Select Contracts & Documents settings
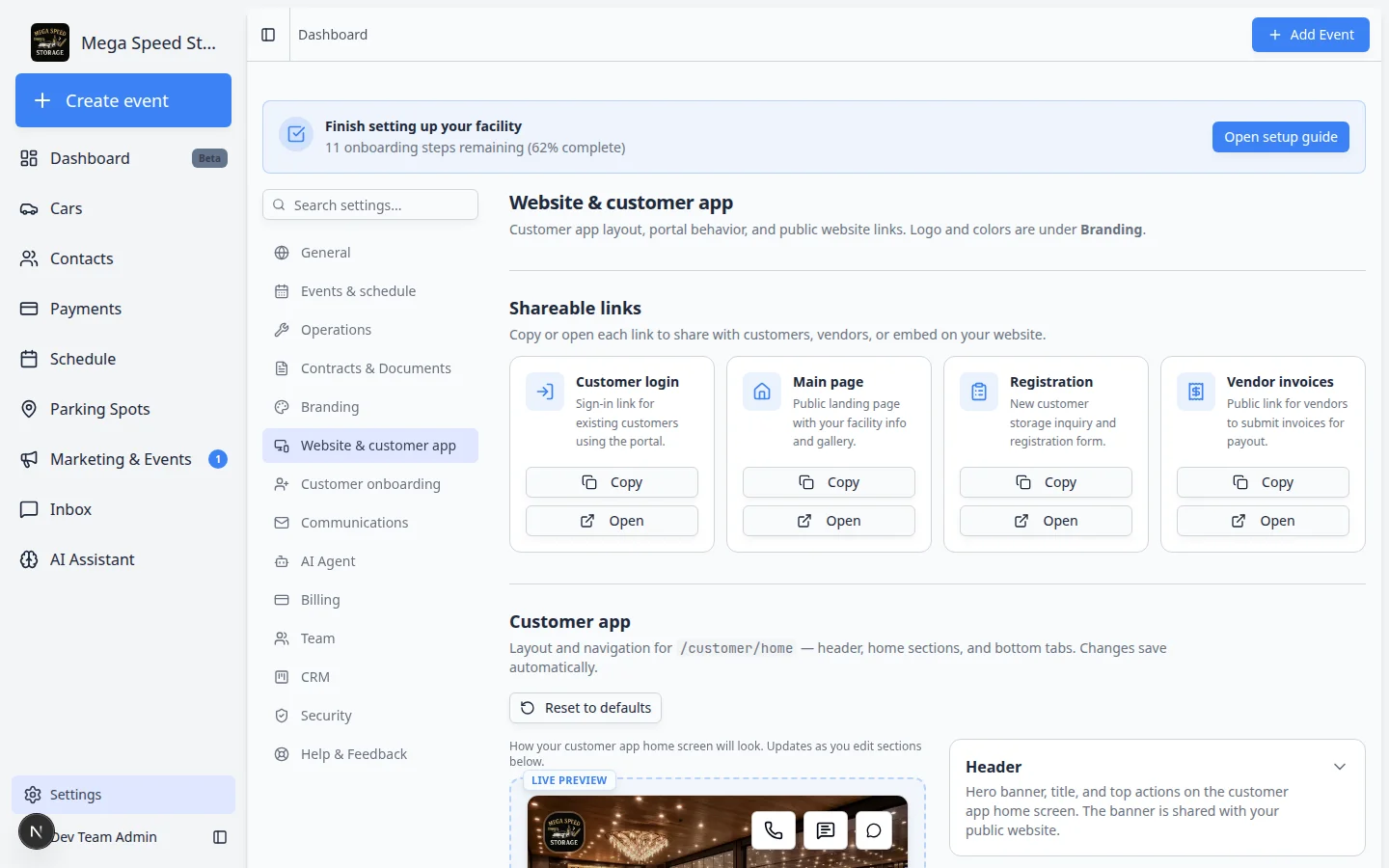 tap(370, 368)
